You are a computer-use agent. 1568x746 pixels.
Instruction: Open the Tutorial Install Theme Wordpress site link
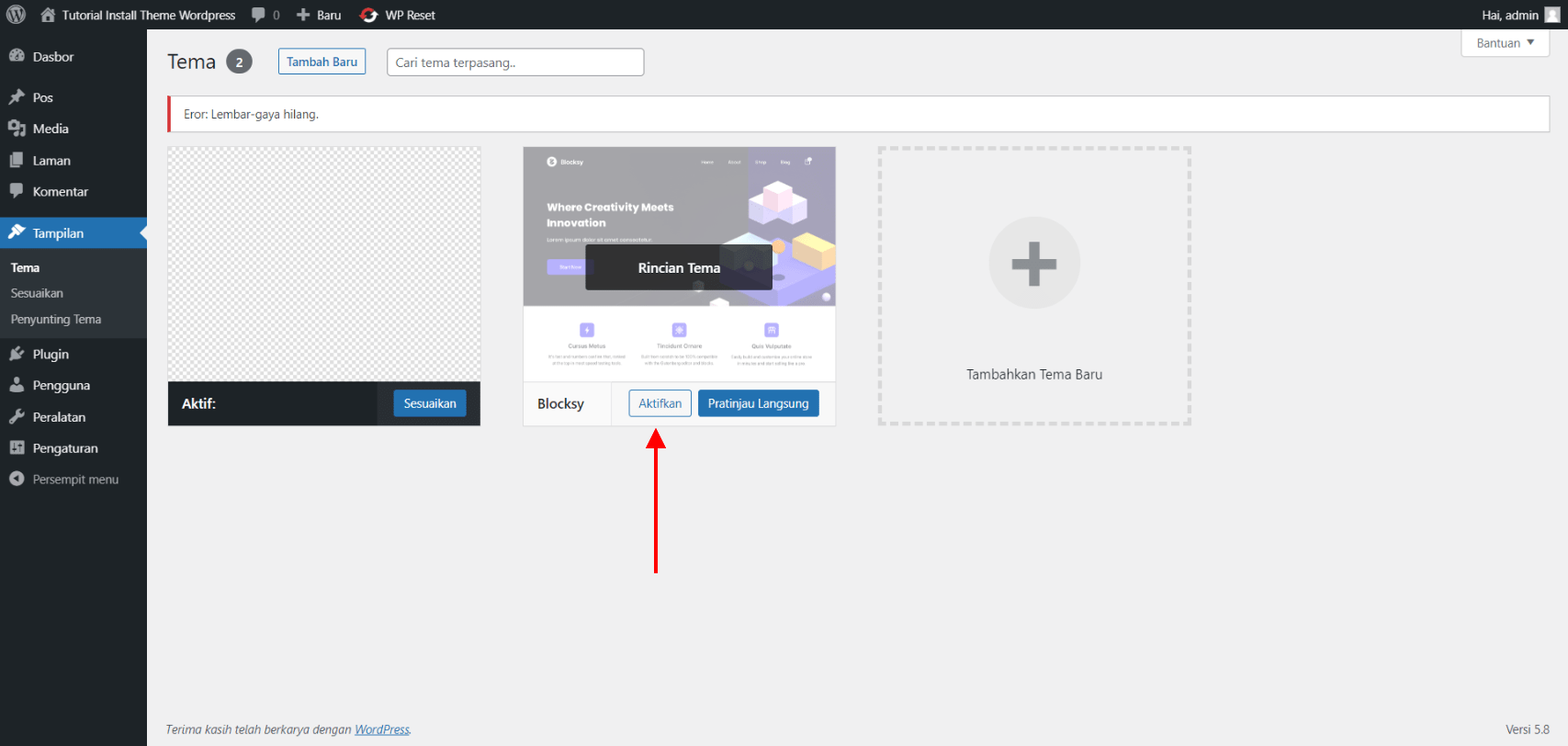149,15
